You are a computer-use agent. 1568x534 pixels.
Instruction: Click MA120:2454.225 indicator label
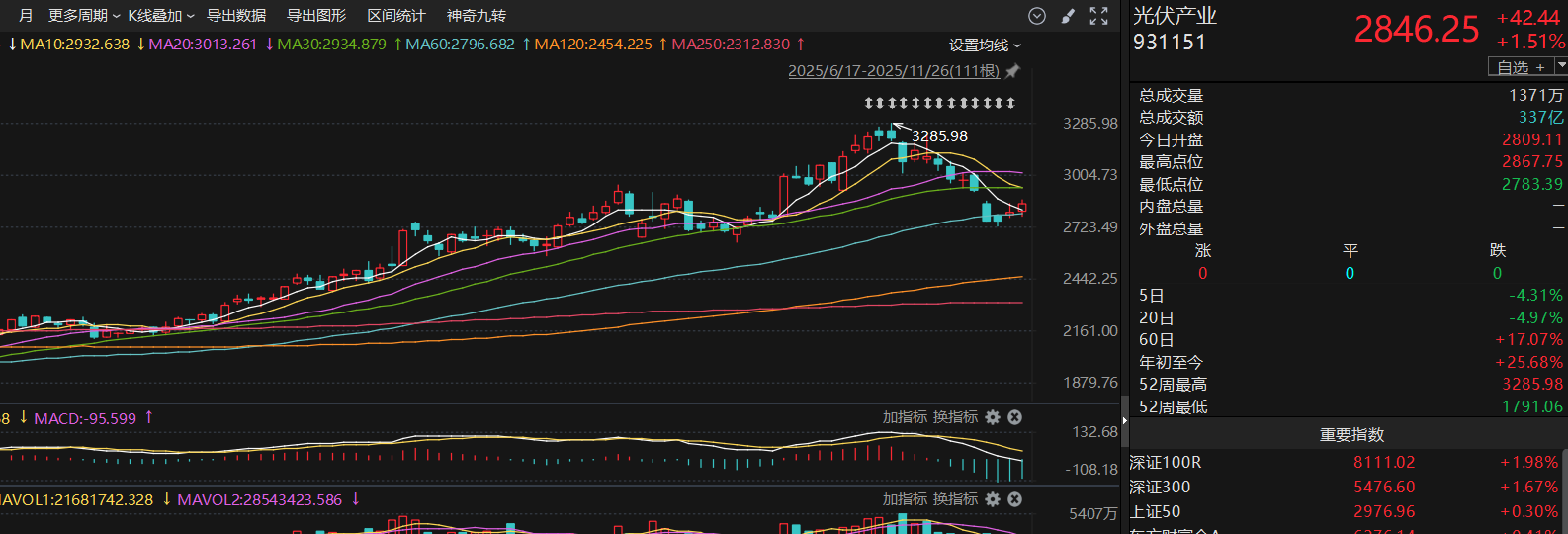[593, 44]
